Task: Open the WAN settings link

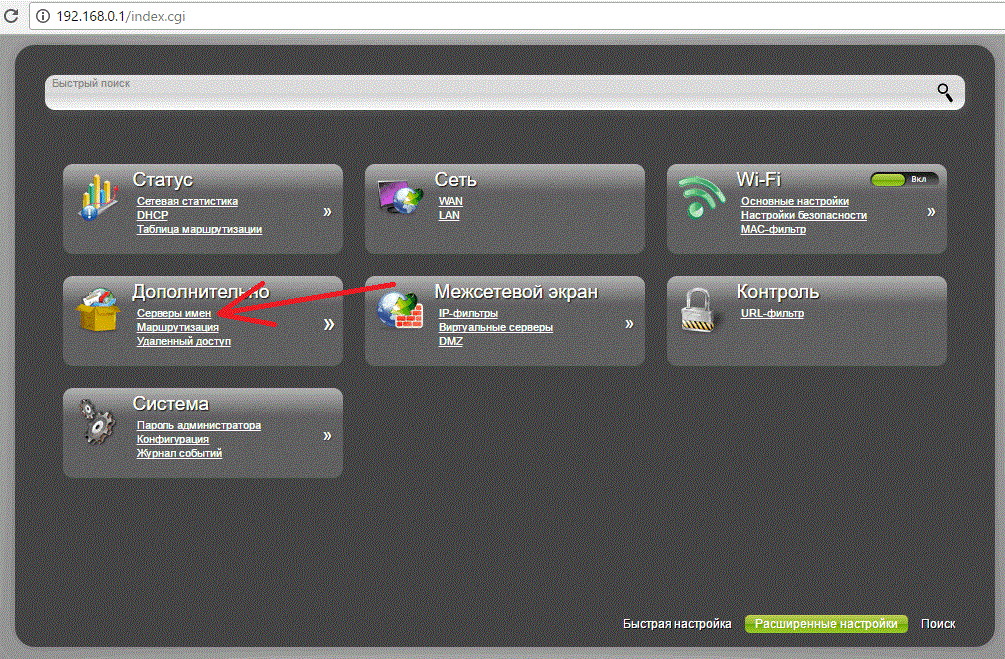Action: click(x=450, y=201)
